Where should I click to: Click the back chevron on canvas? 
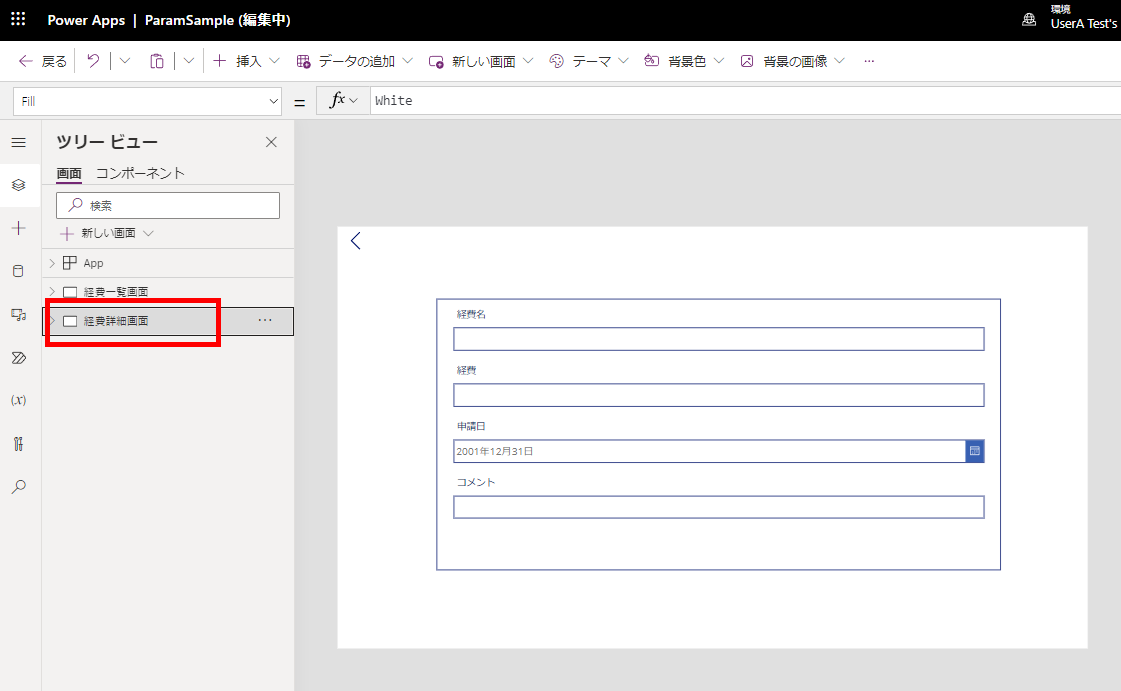[355, 241]
